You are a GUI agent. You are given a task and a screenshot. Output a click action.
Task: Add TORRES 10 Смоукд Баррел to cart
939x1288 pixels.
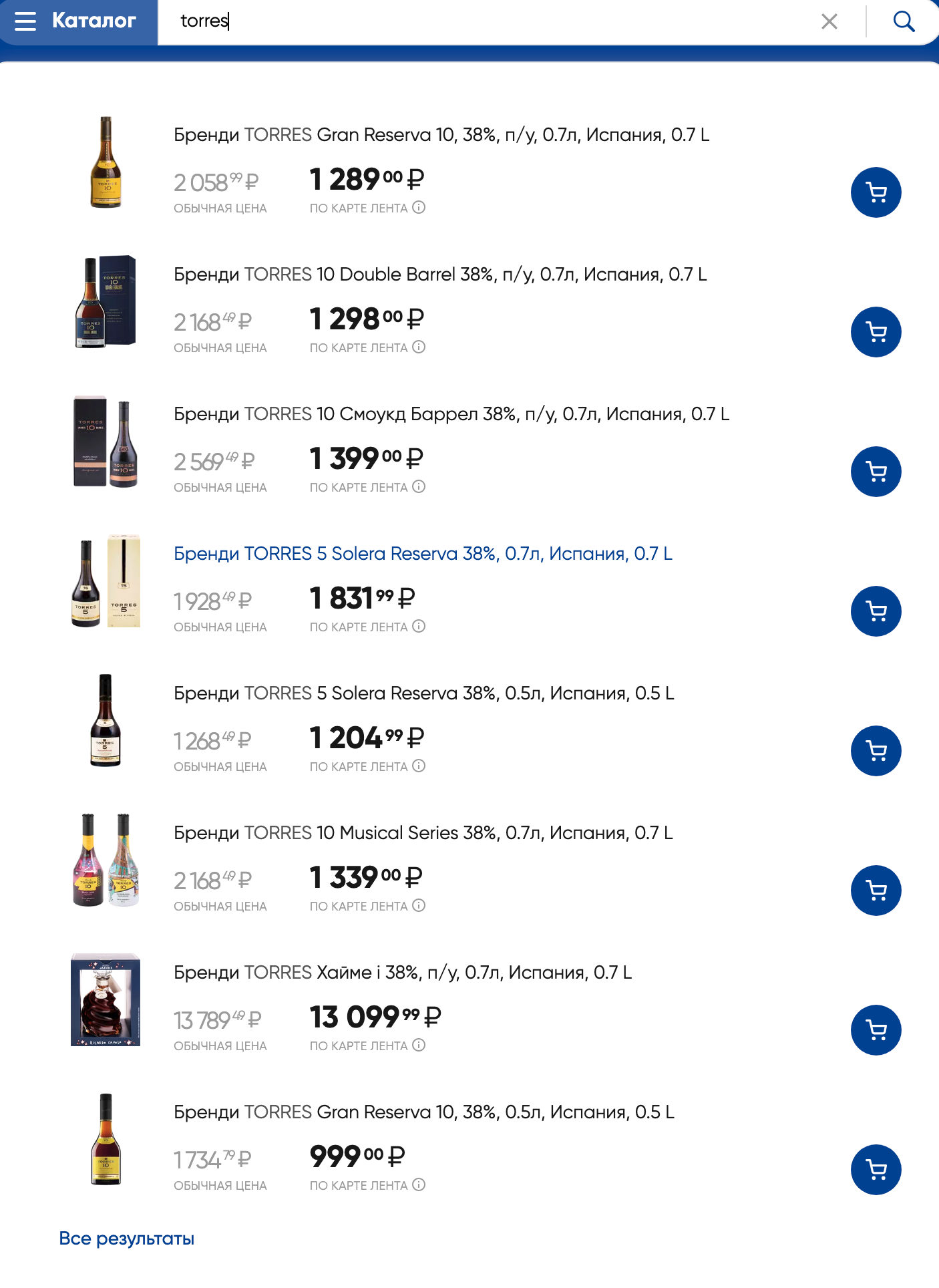[876, 472]
